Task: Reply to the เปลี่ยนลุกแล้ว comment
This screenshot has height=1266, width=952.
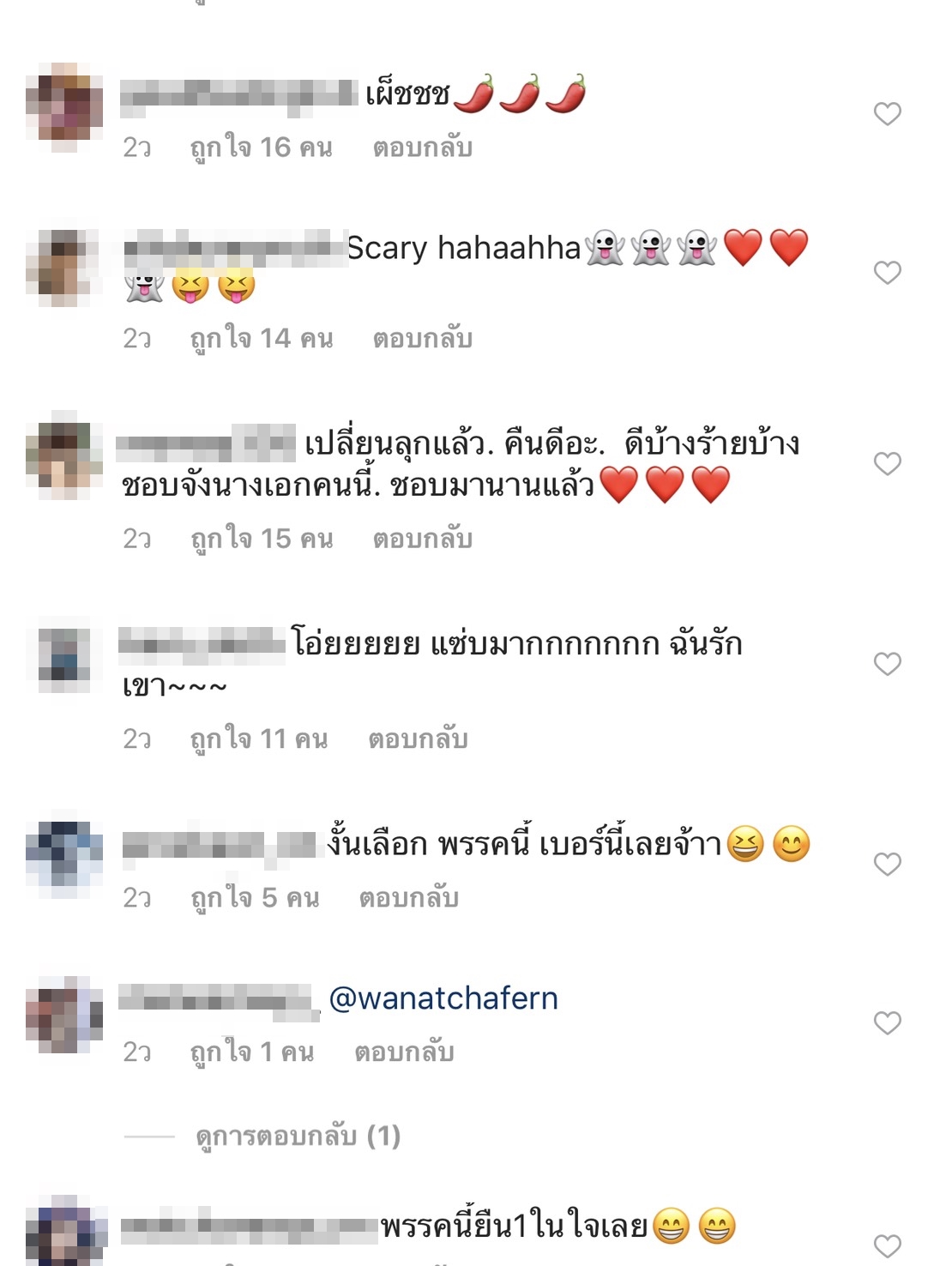Action: point(423,539)
